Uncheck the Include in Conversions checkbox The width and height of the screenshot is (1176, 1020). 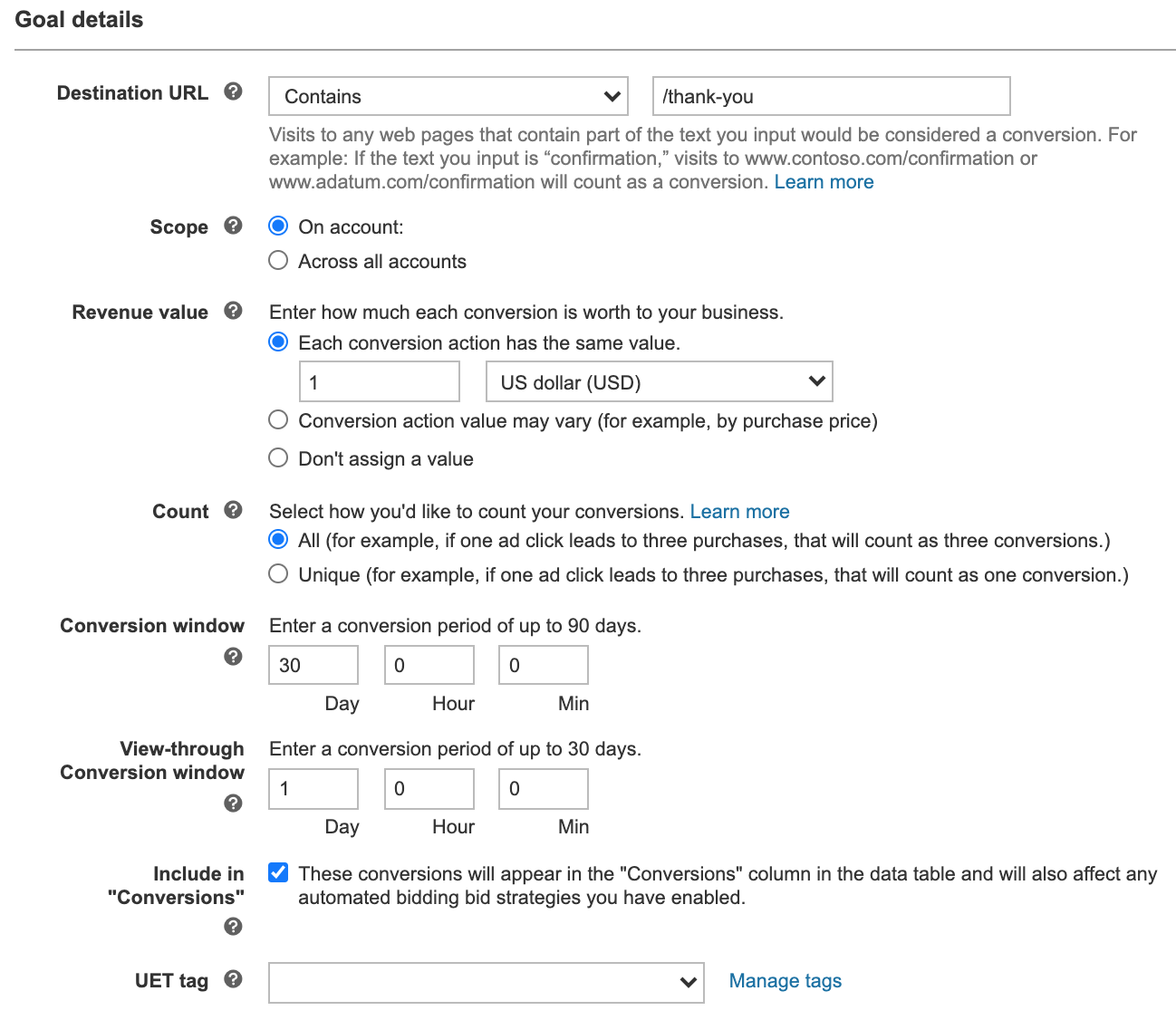pyautogui.click(x=278, y=872)
